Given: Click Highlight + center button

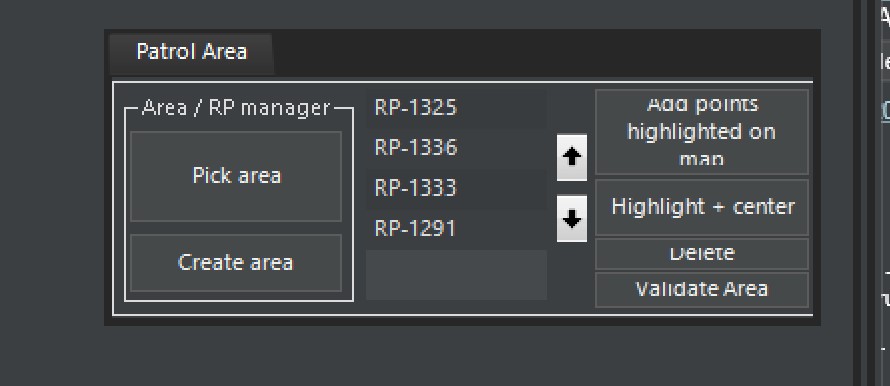Looking at the screenshot, I should pos(702,207).
